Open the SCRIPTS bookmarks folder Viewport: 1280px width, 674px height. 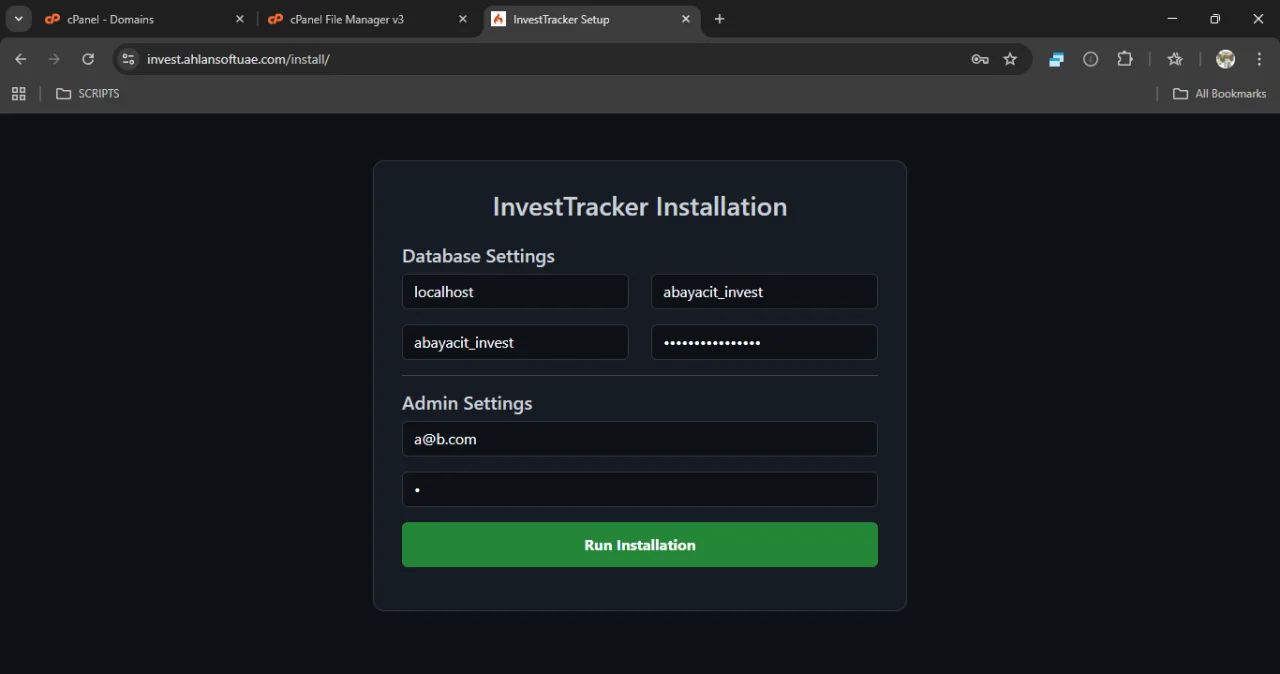(x=88, y=93)
